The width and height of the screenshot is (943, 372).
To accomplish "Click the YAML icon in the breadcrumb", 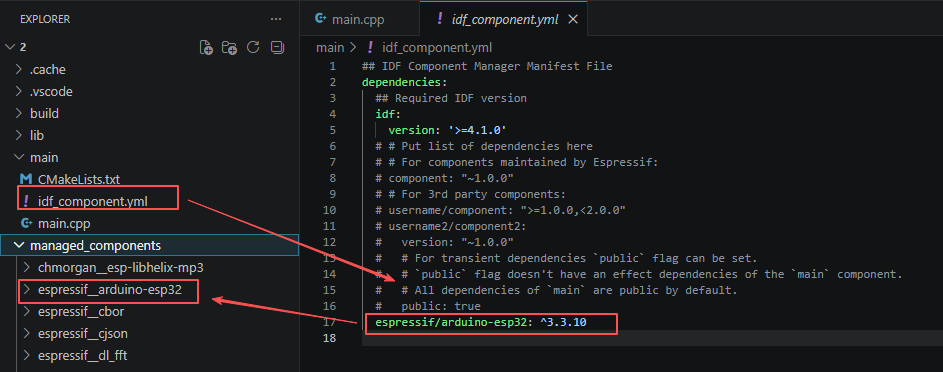I will (x=370, y=47).
